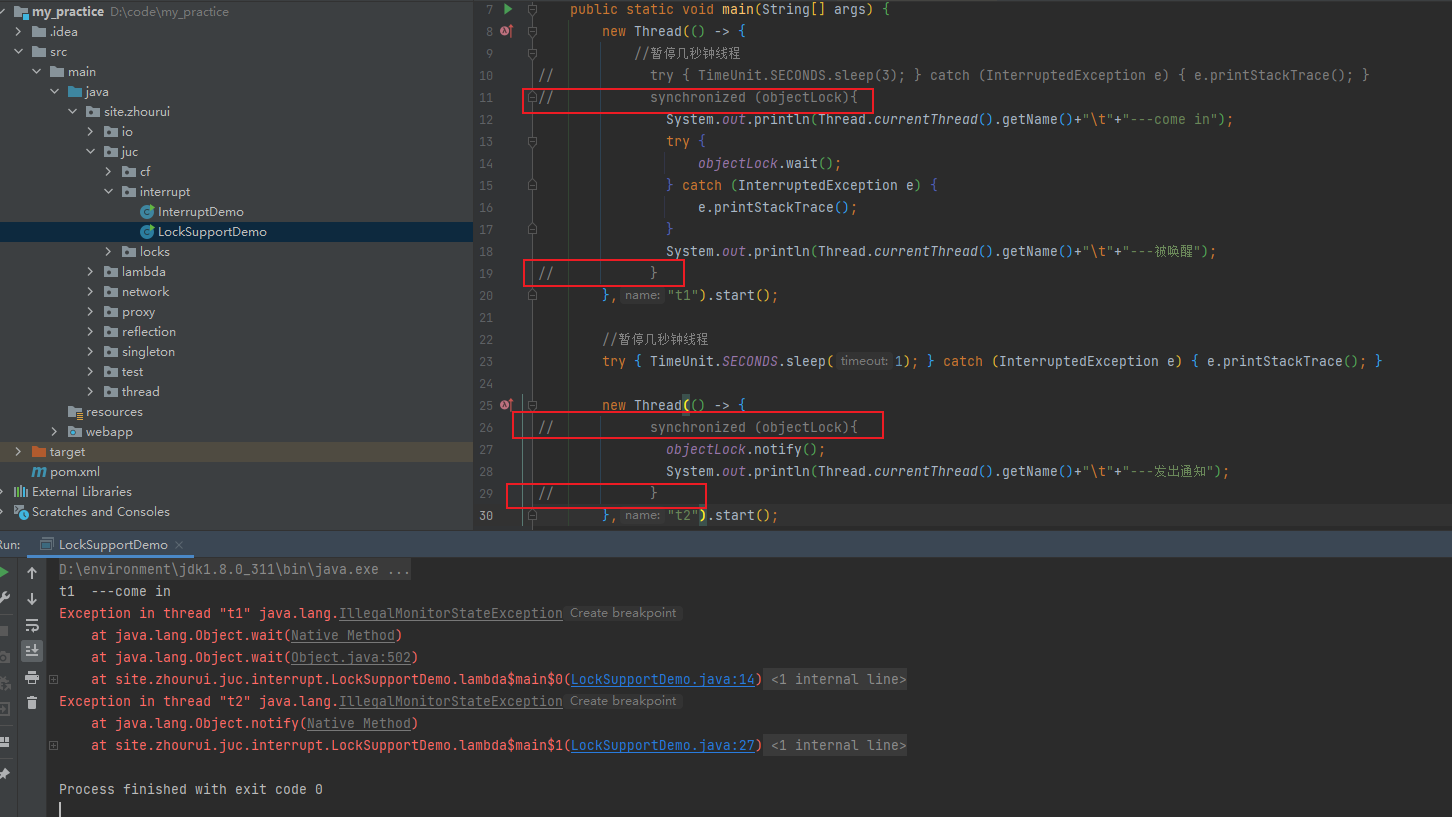The width and height of the screenshot is (1452, 817).
Task: Click the green run arrow at line 7
Action: pos(508,9)
